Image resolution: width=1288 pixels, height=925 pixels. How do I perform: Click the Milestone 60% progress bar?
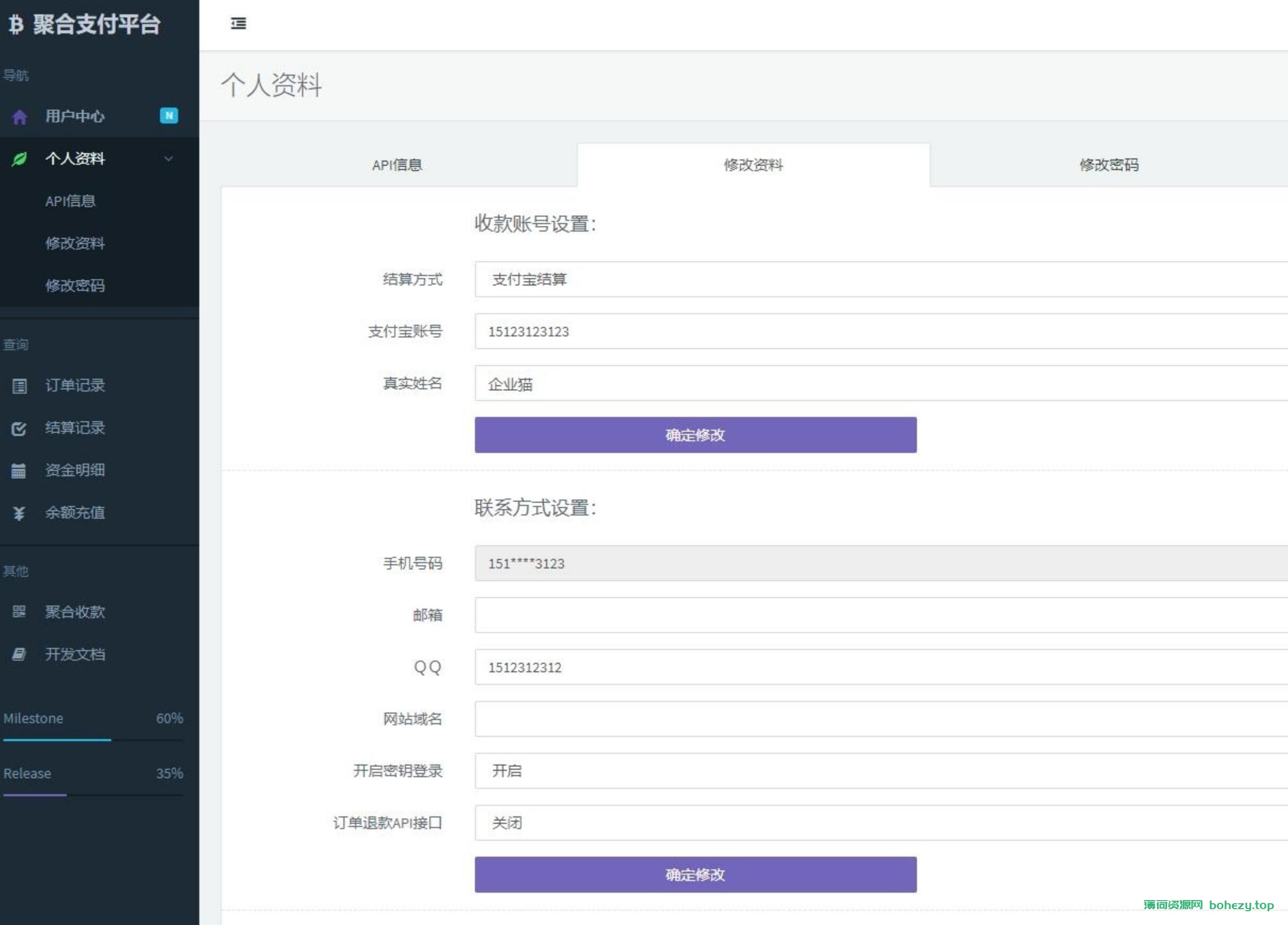(x=93, y=740)
